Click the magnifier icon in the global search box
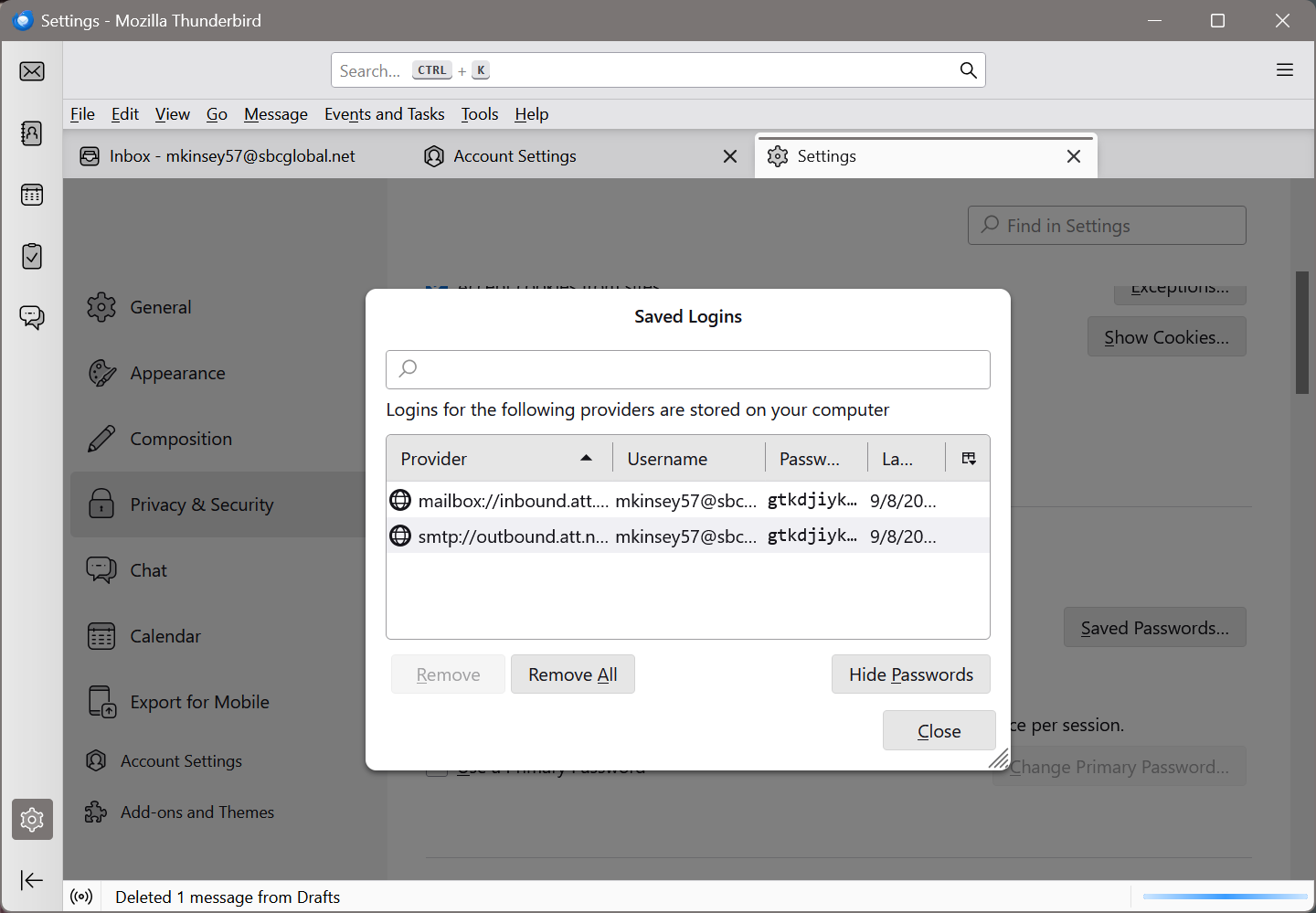 click(x=969, y=70)
